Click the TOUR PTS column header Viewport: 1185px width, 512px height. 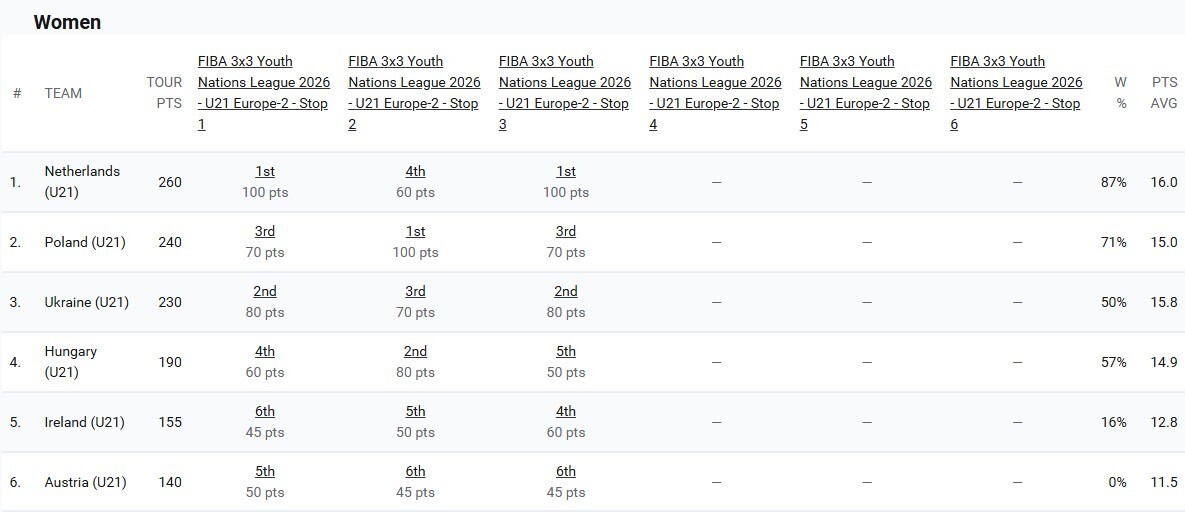click(164, 93)
